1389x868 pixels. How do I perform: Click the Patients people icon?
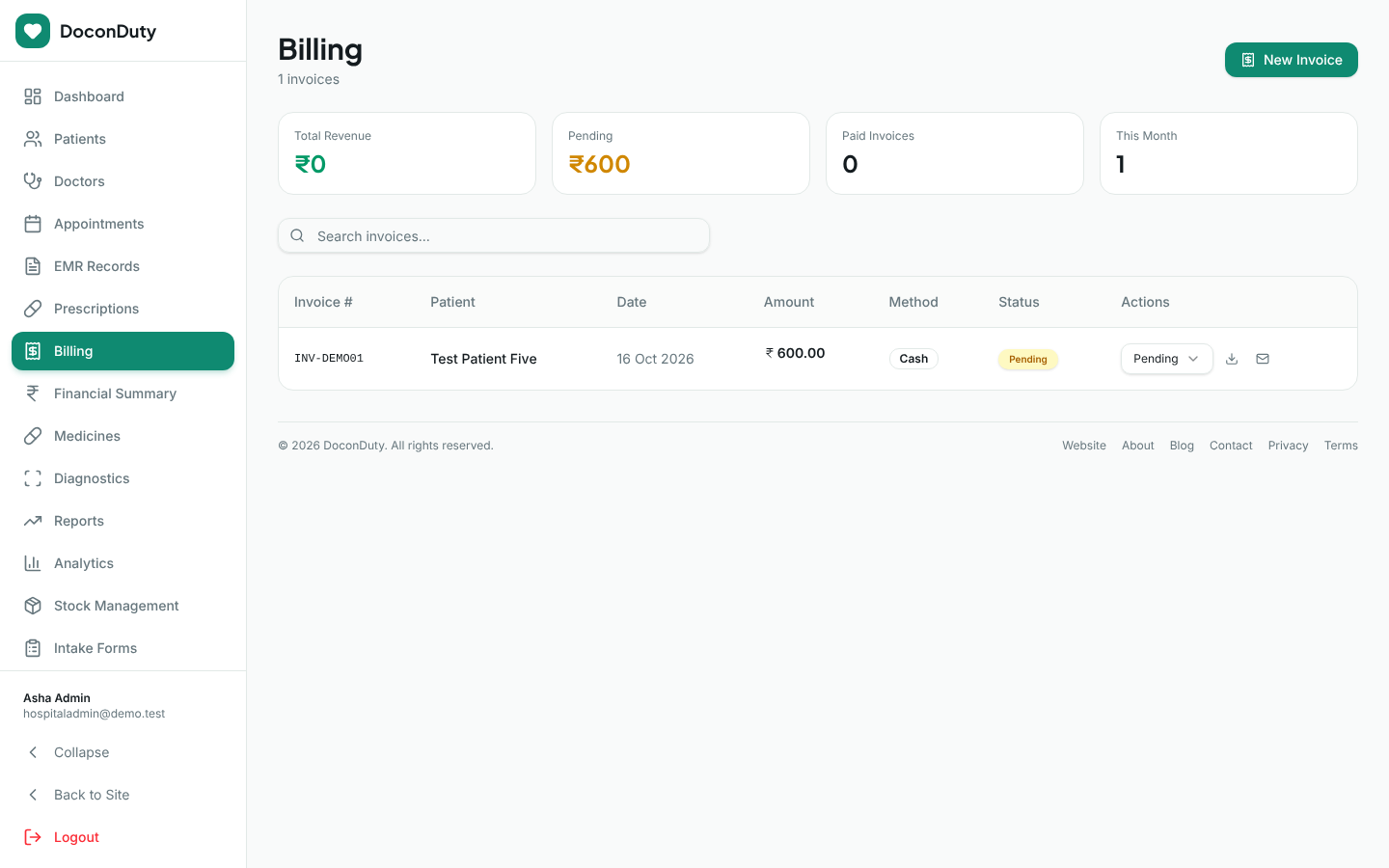tap(33, 139)
